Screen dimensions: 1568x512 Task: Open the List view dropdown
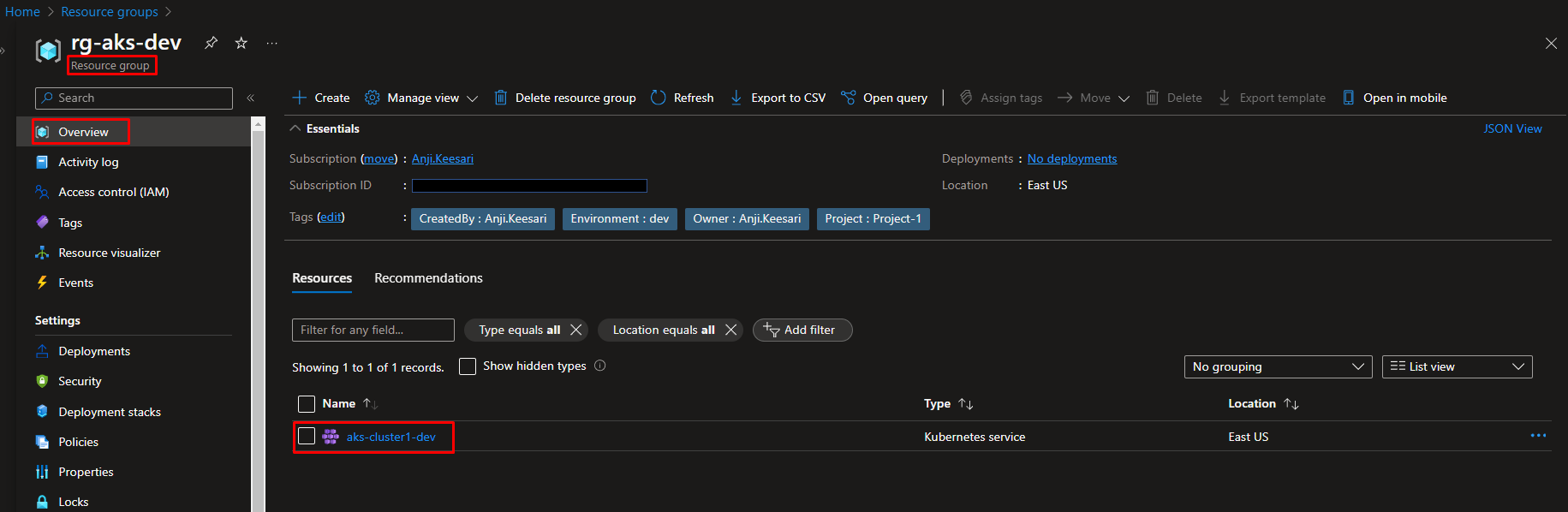[x=1458, y=366]
